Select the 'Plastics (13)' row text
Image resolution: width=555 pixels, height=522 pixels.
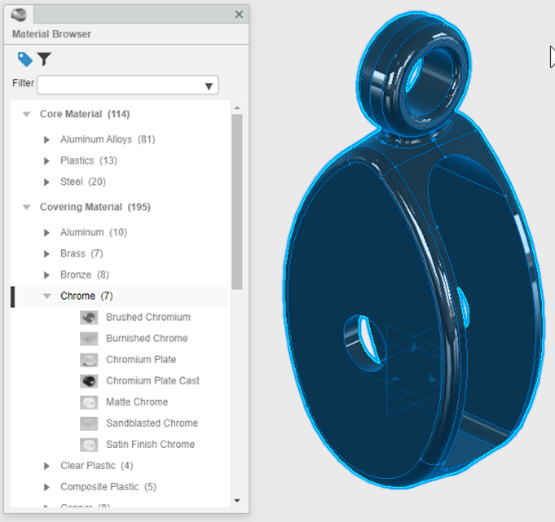point(89,161)
